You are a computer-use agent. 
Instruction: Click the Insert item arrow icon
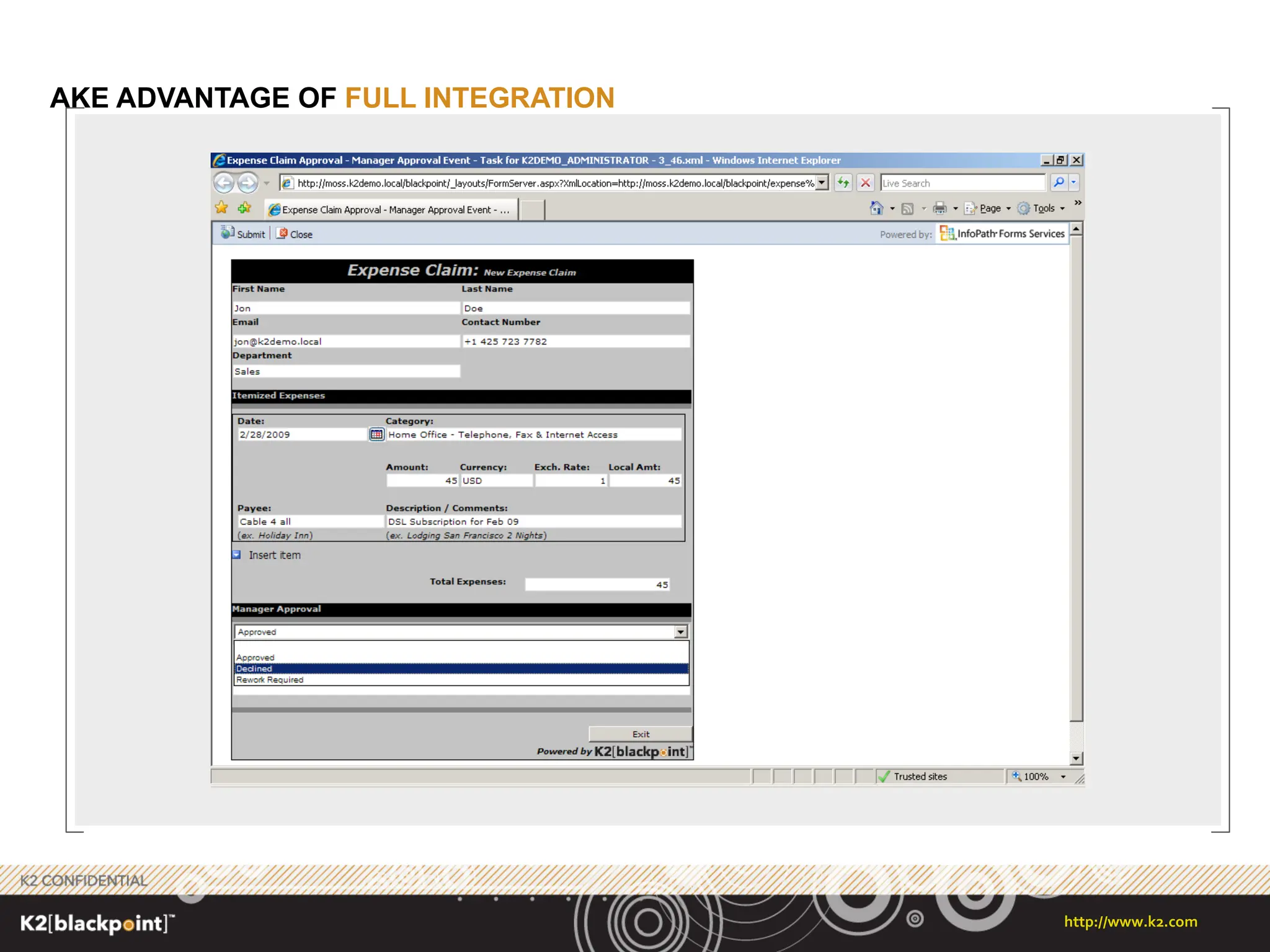pos(236,555)
